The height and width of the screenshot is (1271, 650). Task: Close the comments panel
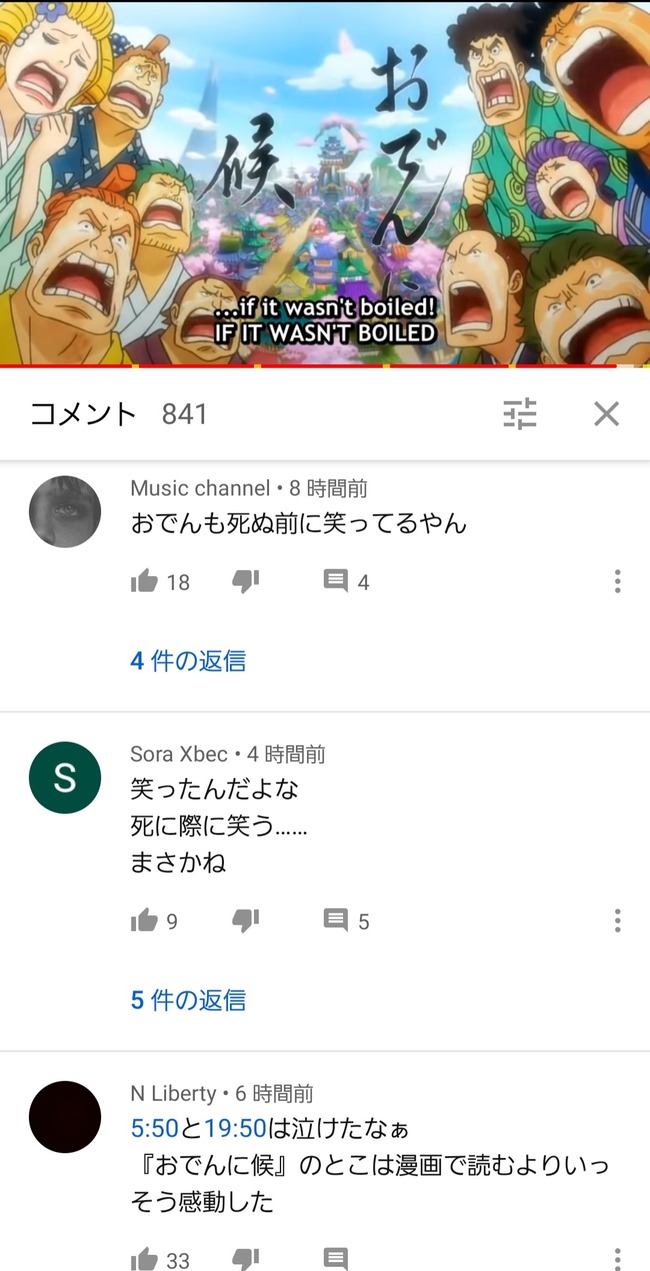pos(606,414)
